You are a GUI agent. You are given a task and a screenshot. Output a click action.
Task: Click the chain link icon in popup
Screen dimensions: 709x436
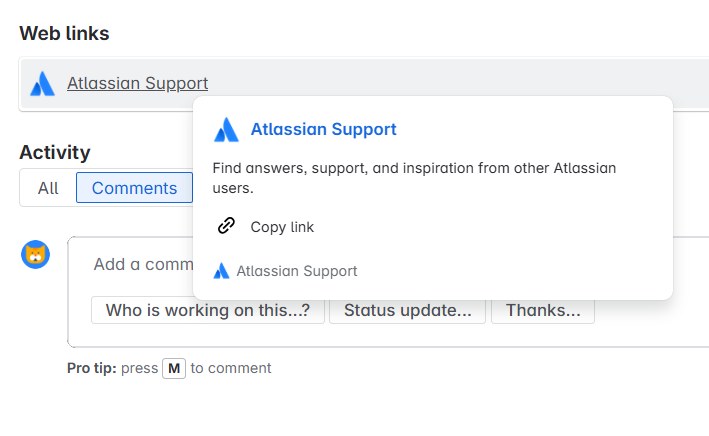[x=226, y=225]
